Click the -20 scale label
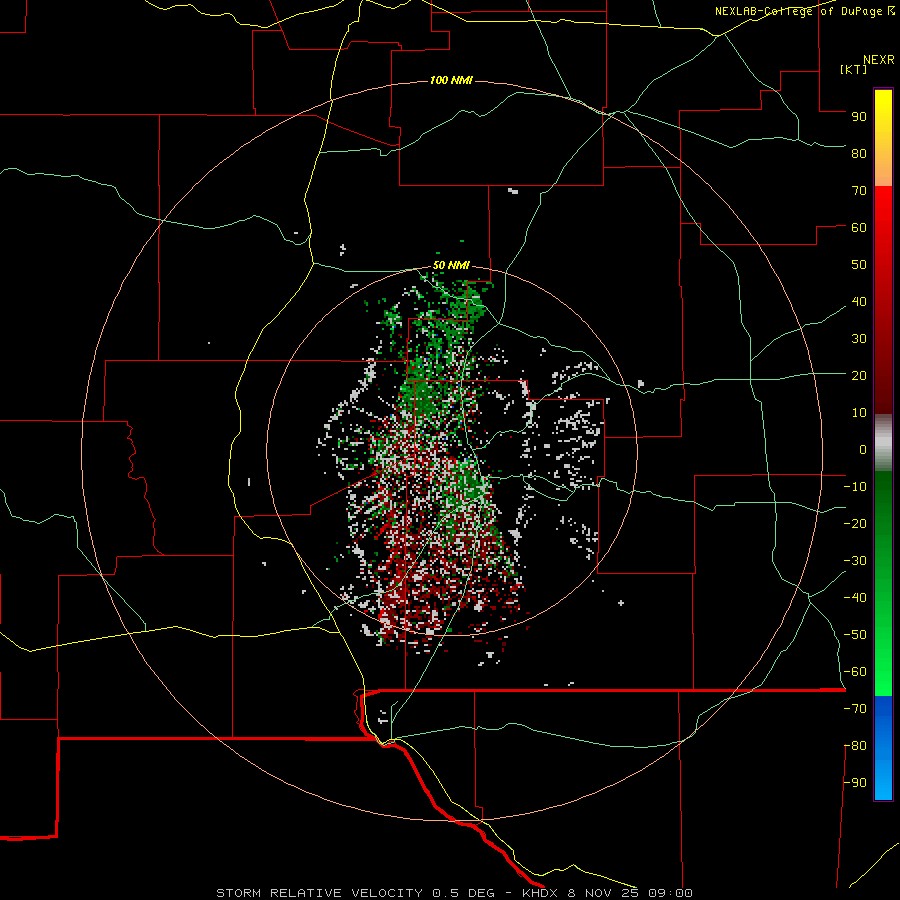This screenshot has width=900, height=900. pyautogui.click(x=855, y=523)
